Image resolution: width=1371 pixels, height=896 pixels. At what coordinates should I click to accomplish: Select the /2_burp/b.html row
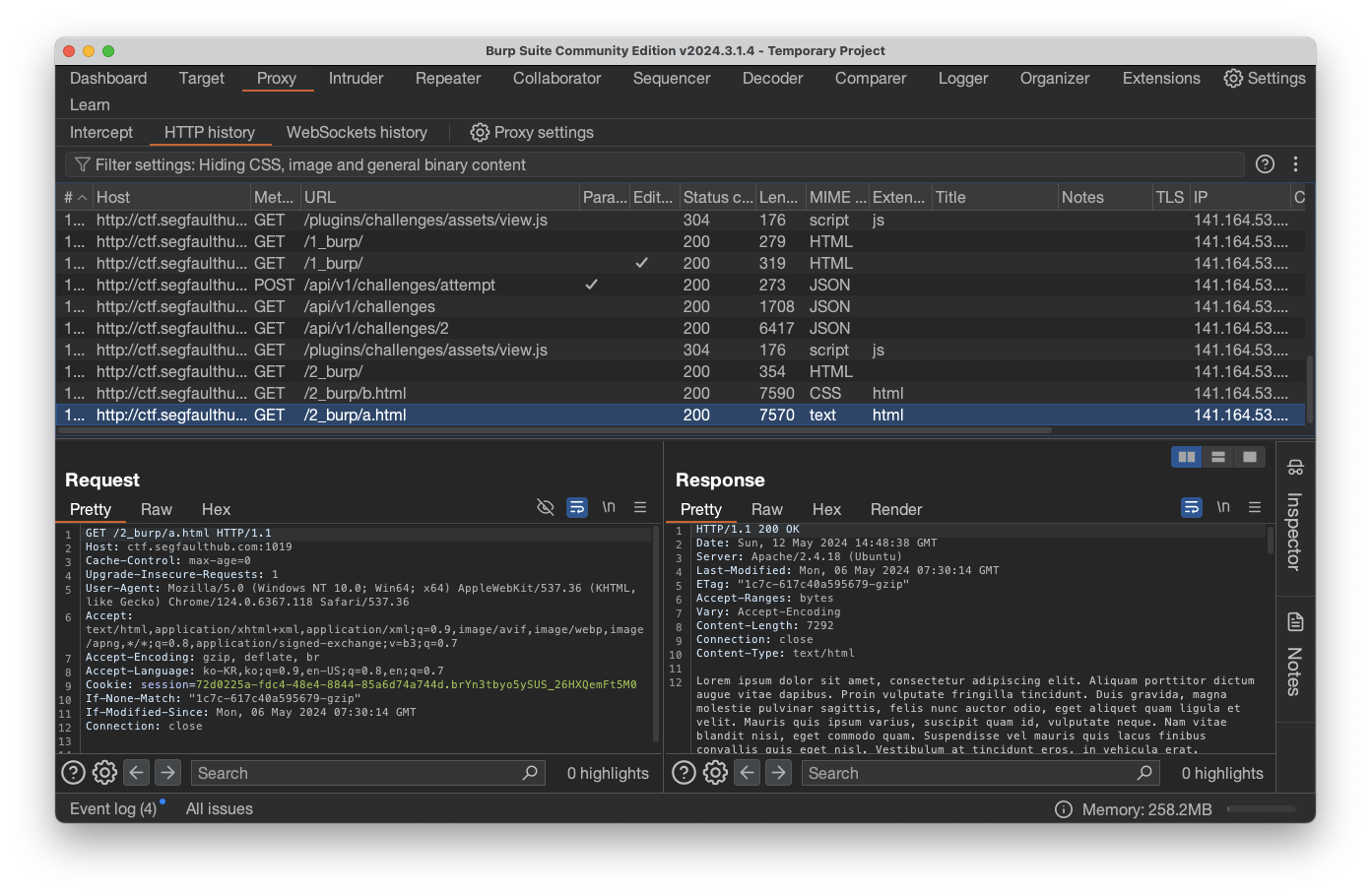[x=683, y=393]
